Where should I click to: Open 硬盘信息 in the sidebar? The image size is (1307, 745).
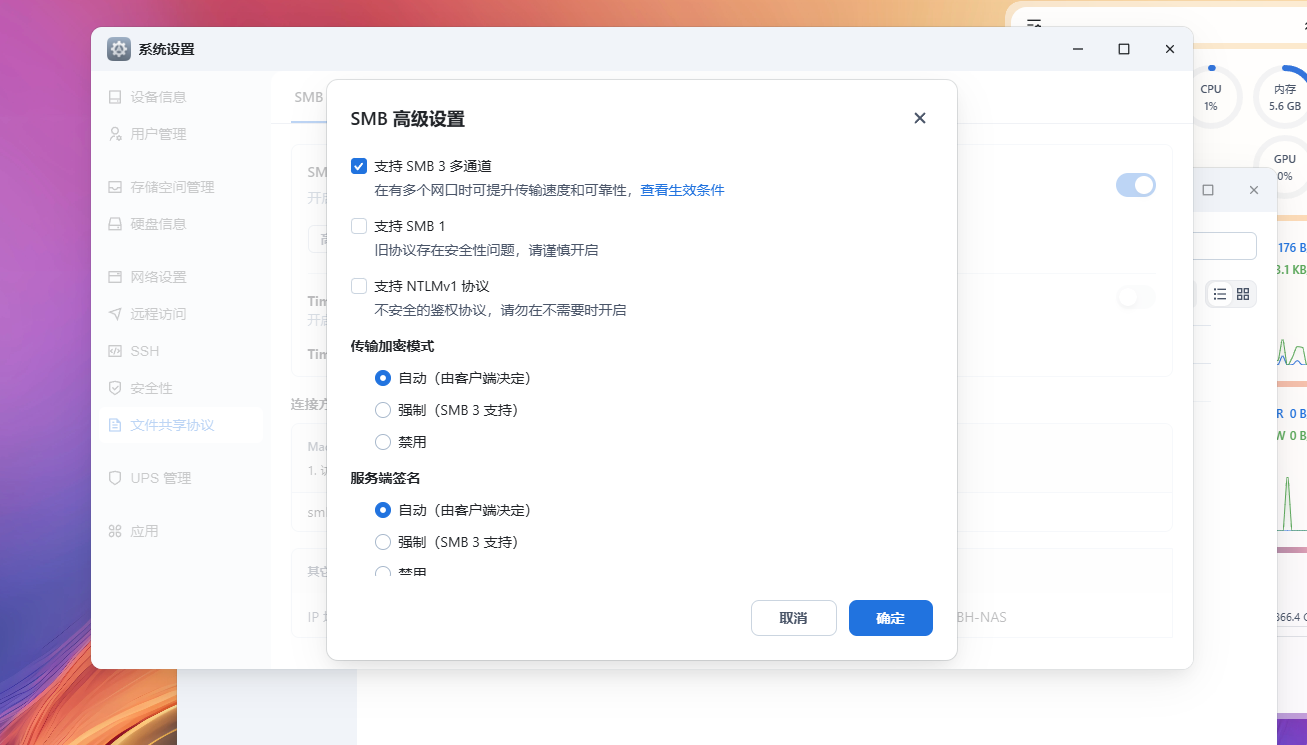pos(180,224)
